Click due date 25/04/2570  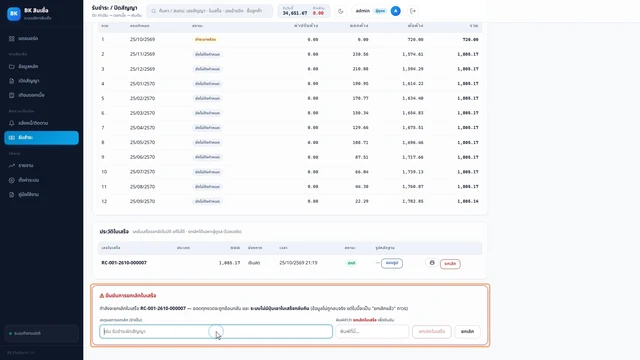(142, 128)
